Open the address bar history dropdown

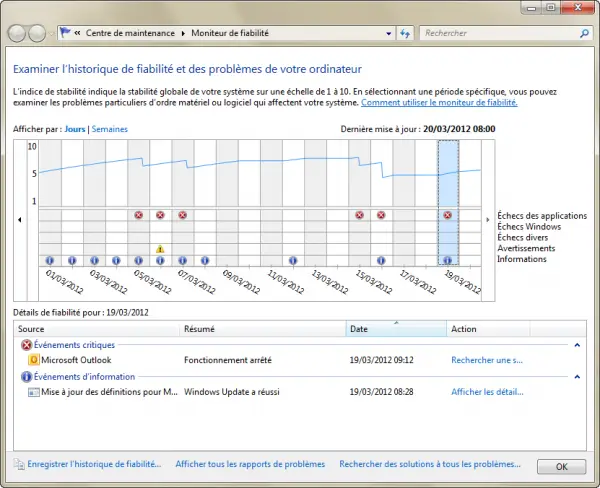pos(389,33)
